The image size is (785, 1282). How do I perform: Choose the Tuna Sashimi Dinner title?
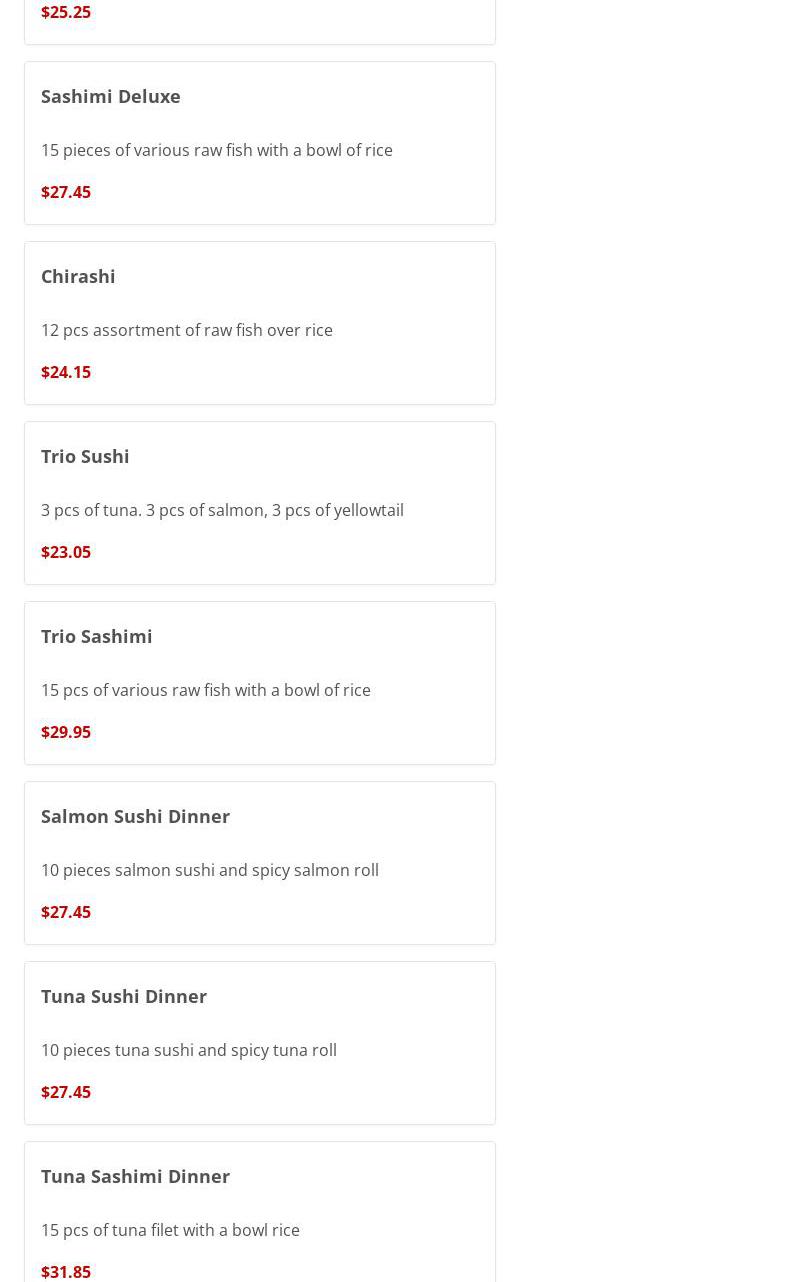point(136,1176)
